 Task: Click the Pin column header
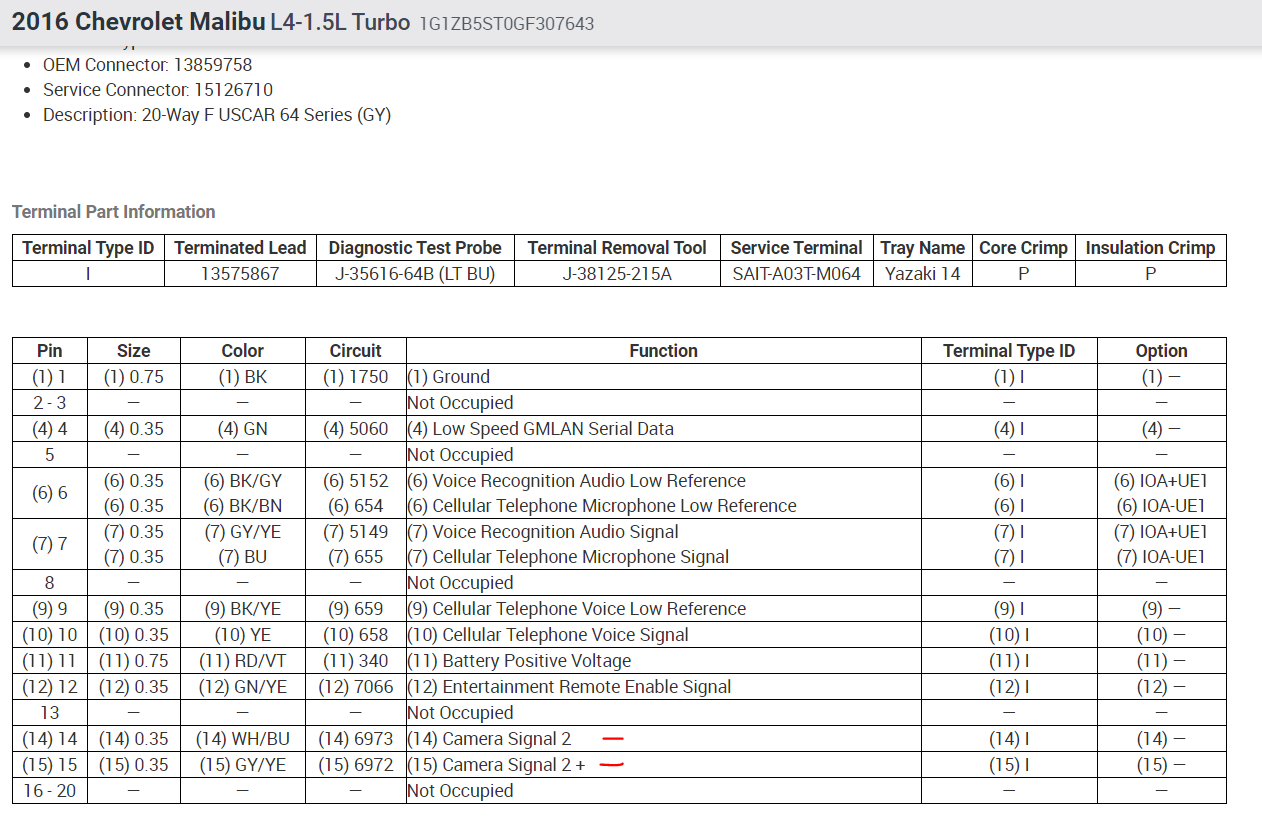coord(49,351)
